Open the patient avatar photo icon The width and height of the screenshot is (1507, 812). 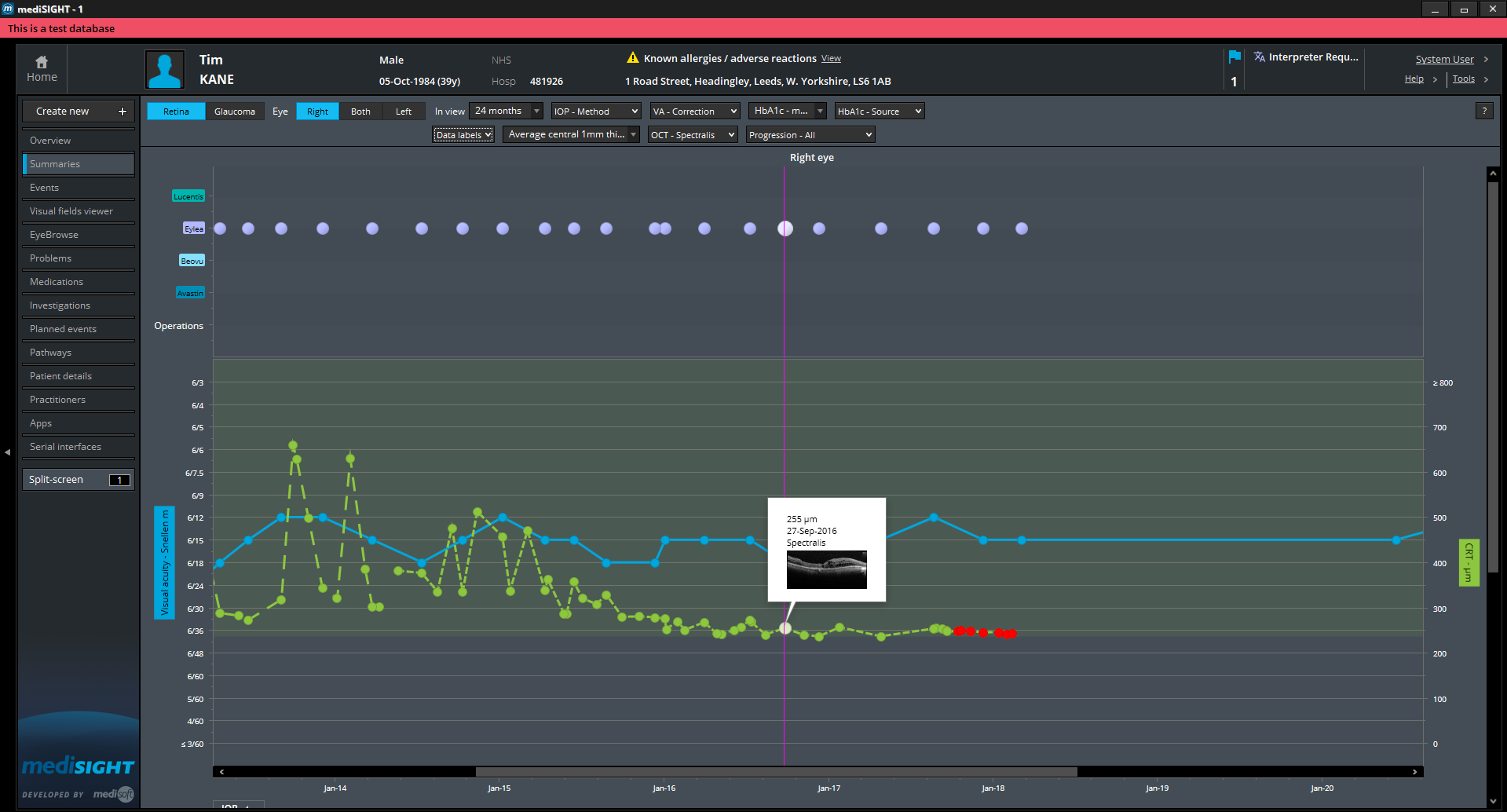165,70
